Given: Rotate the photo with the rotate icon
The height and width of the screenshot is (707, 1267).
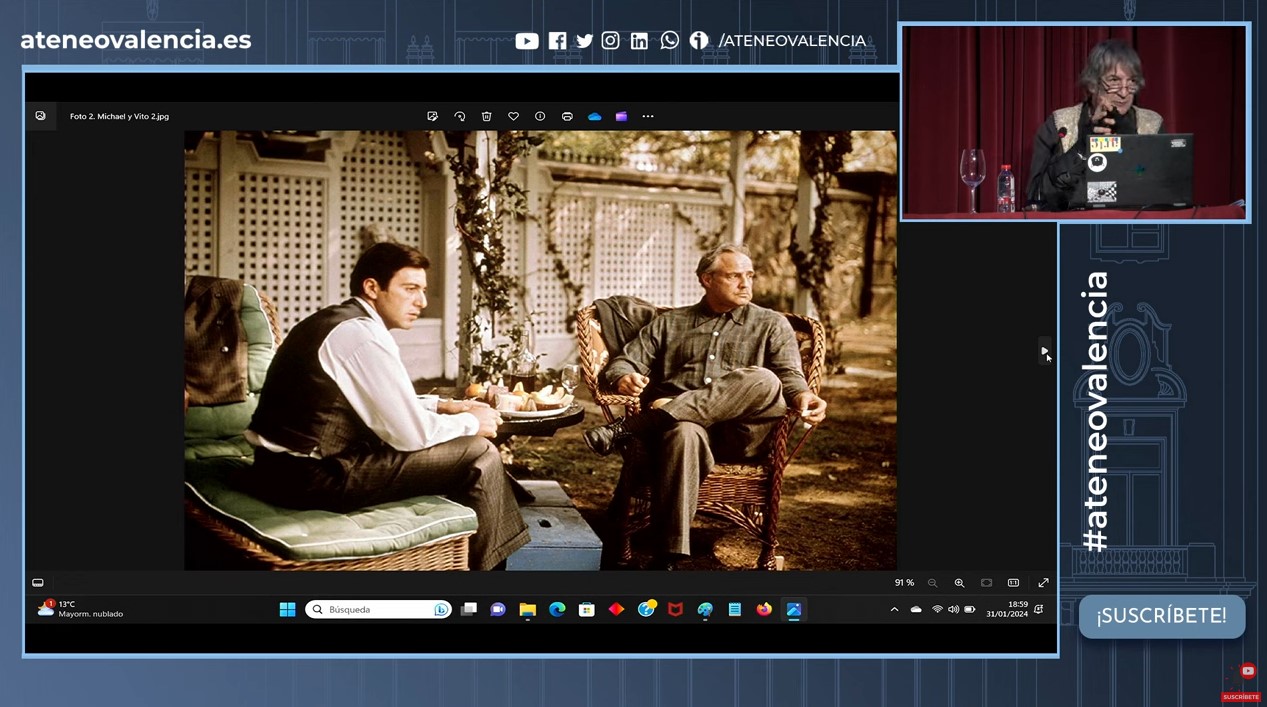Looking at the screenshot, I should point(460,116).
